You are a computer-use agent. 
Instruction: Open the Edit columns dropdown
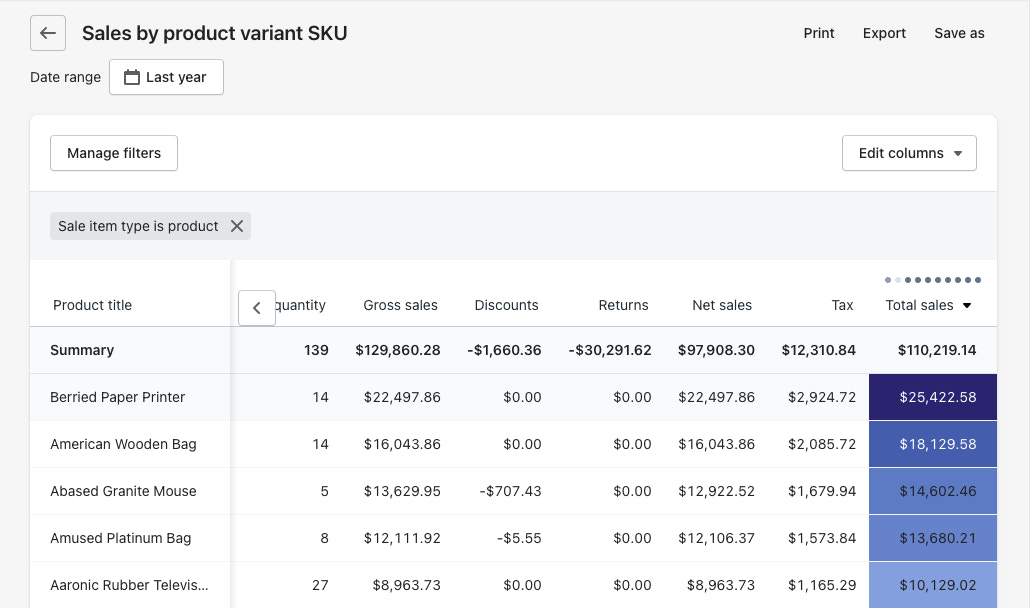909,153
